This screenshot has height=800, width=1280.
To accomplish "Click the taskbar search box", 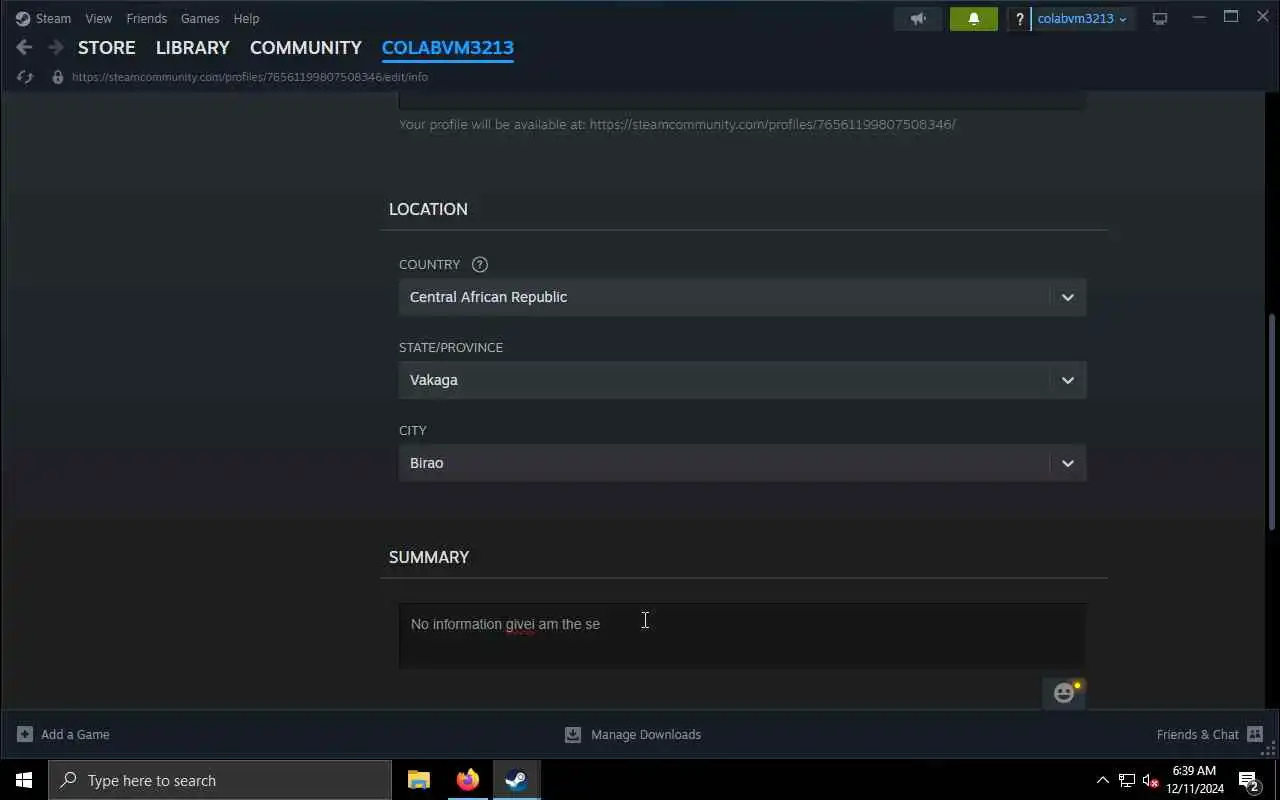I will [x=220, y=780].
